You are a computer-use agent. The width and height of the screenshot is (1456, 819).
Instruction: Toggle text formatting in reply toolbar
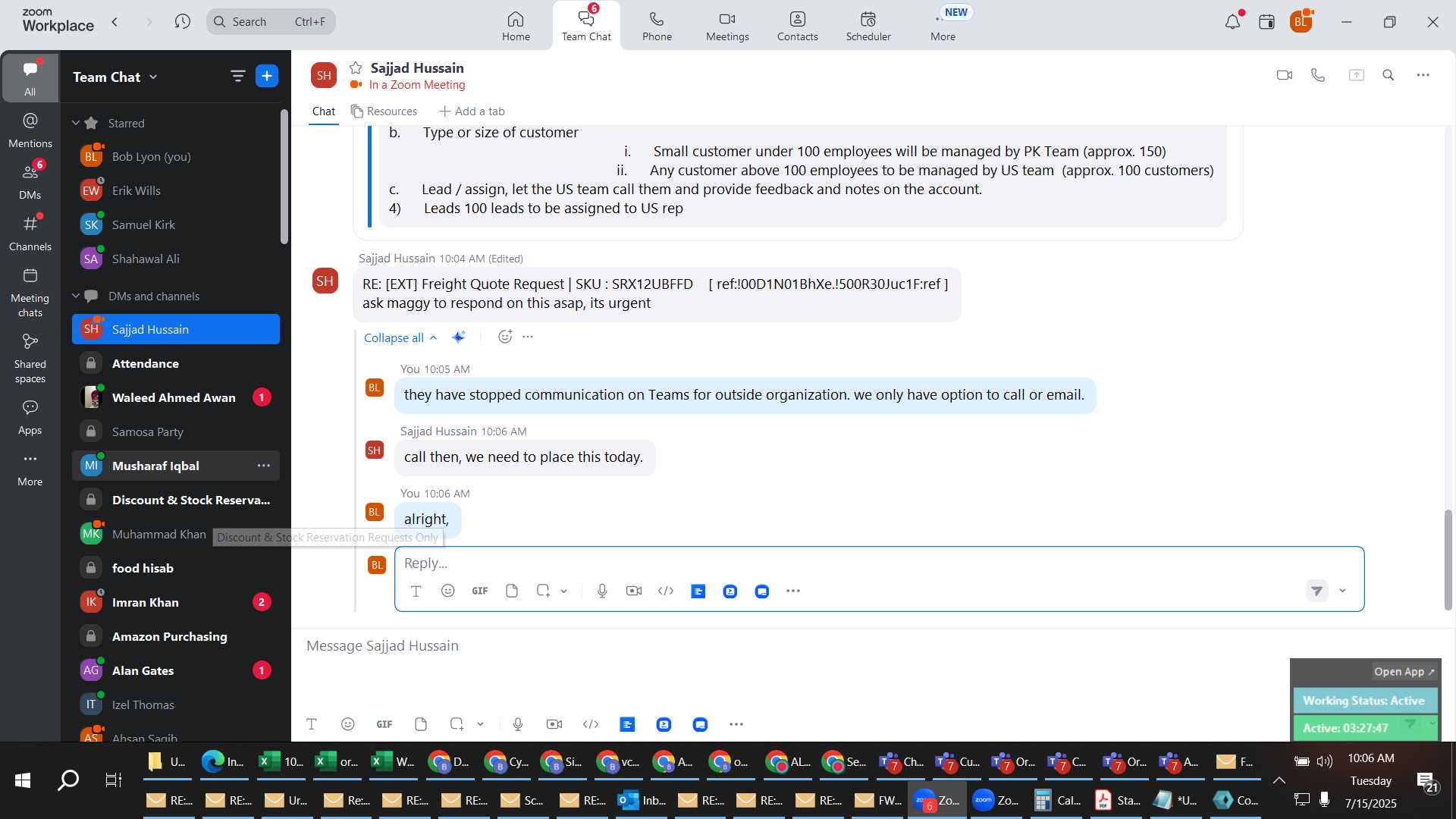[x=416, y=591]
